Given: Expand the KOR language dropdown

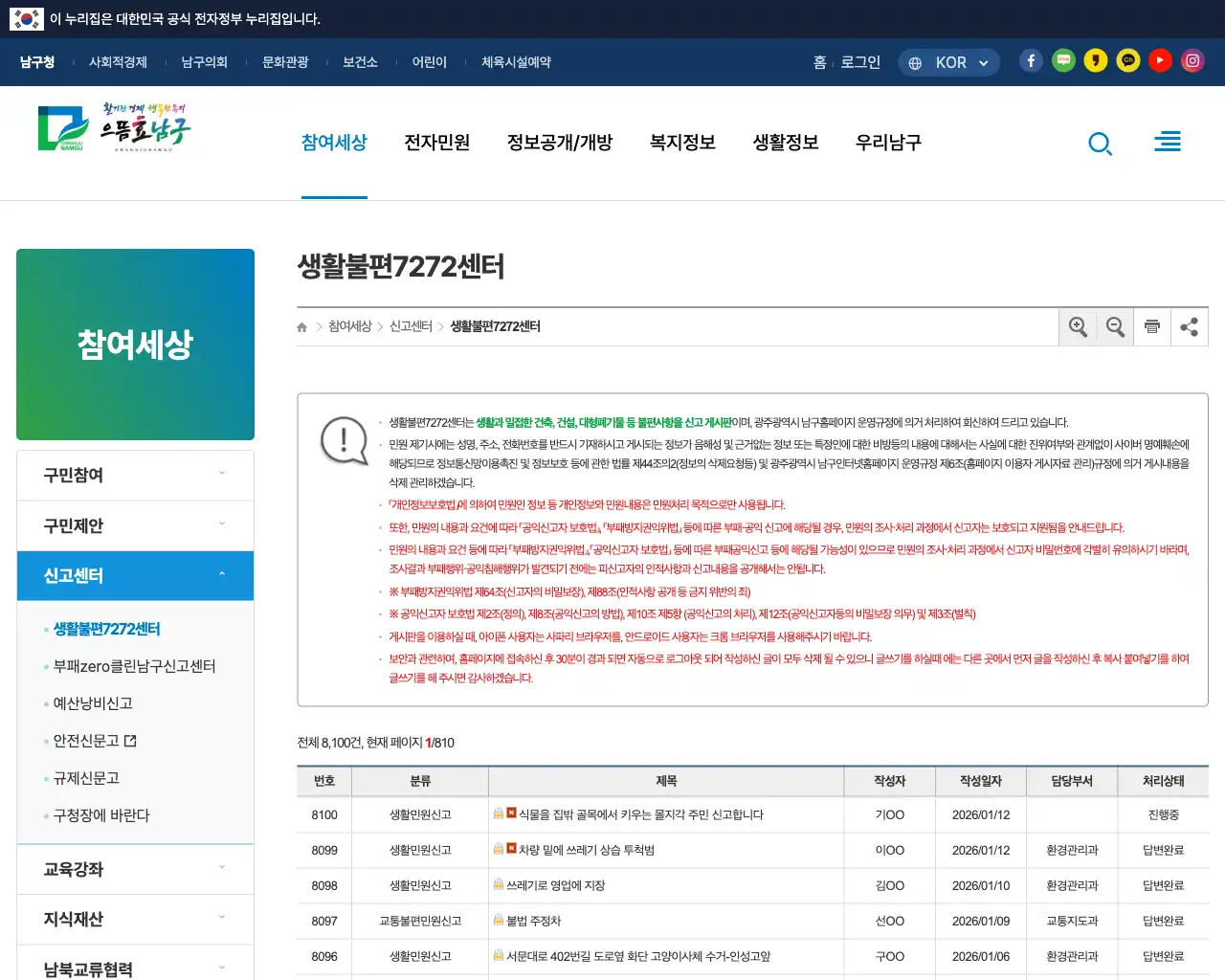Looking at the screenshot, I should pos(948,61).
